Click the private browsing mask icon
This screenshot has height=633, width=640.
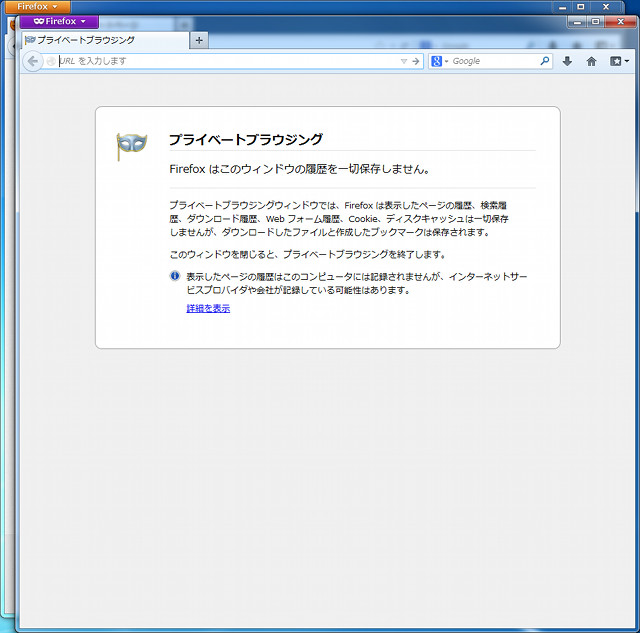coord(131,146)
